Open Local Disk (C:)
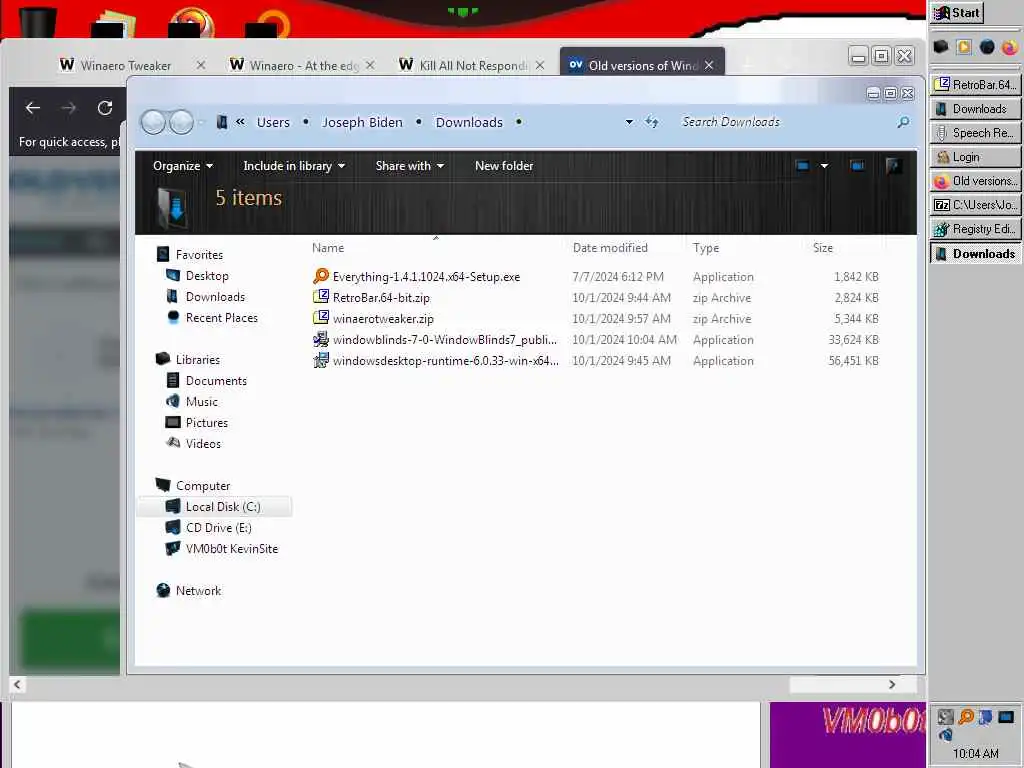The width and height of the screenshot is (1024, 768). (x=223, y=507)
